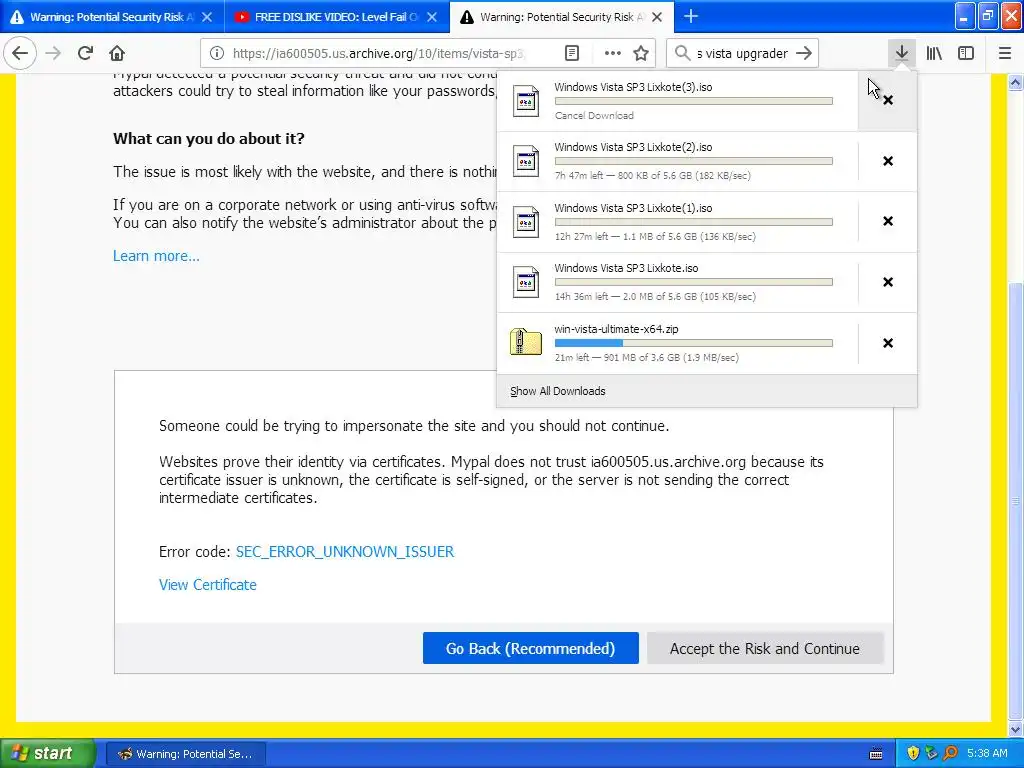Click the search magnifier icon

point(682,53)
